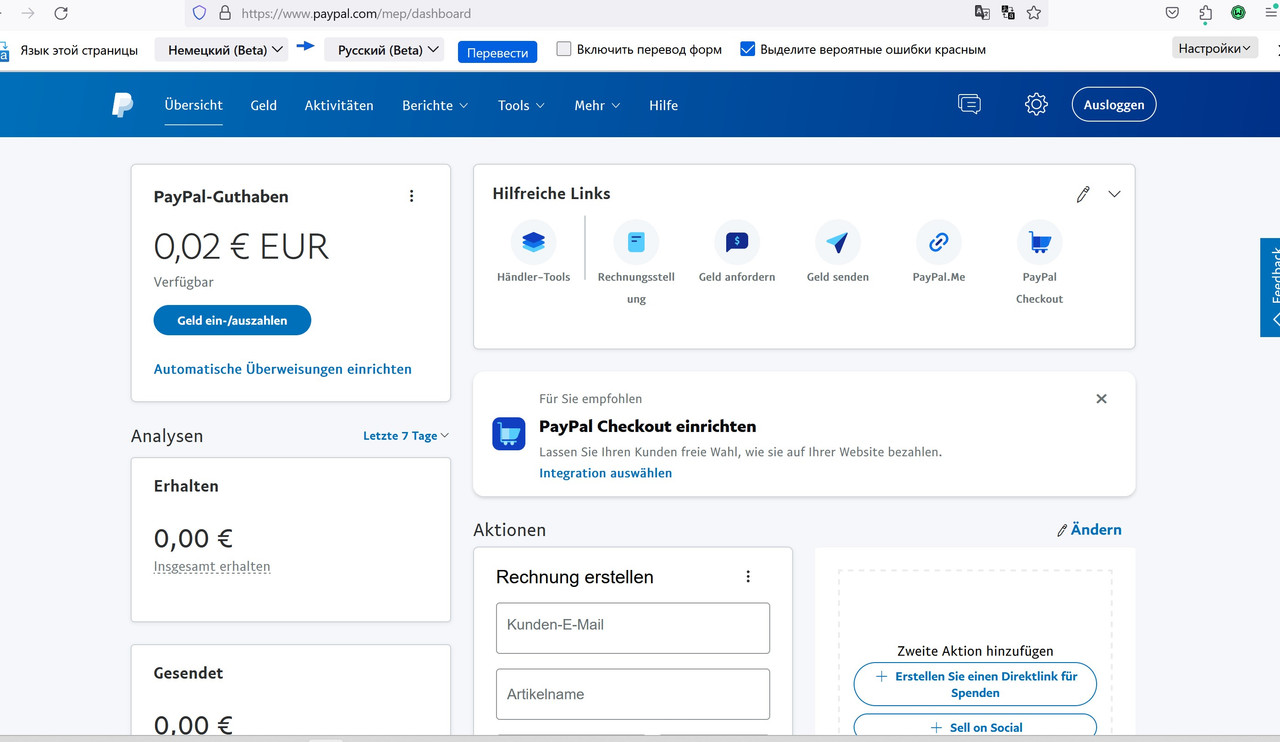
Task: Click the tracking protection shield icon
Action: [199, 13]
